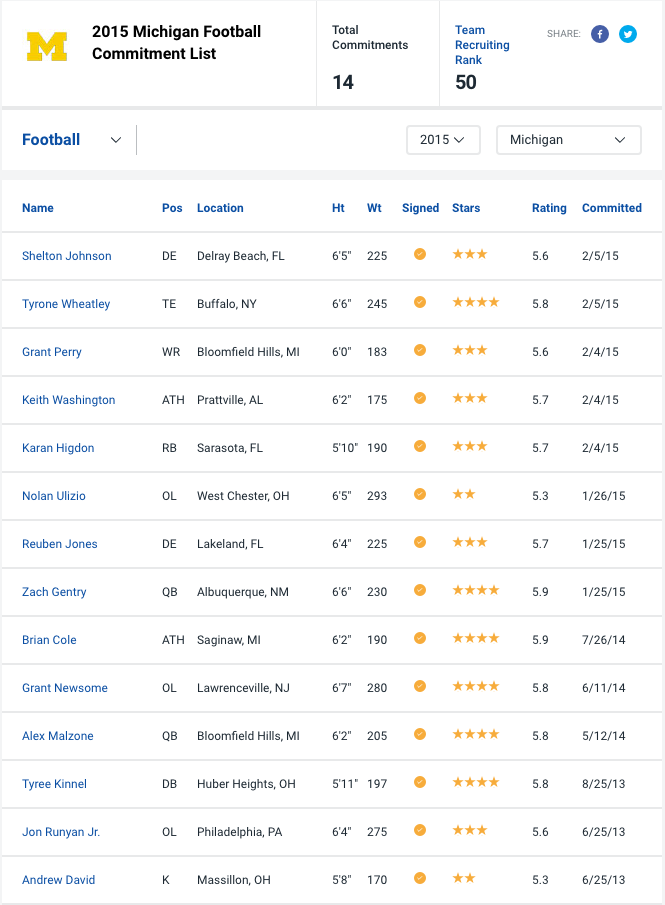Click Zach Gentry's signed checkmark icon
665x905 pixels.
pyautogui.click(x=420, y=590)
